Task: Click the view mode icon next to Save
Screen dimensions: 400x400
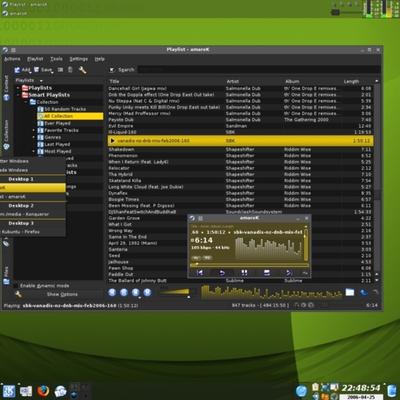Action: [x=60, y=70]
